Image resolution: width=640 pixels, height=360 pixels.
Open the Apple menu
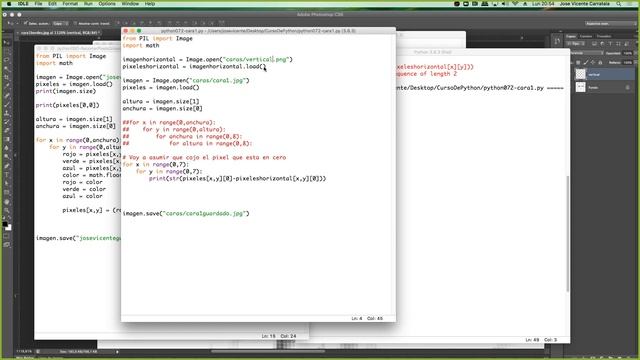pyautogui.click(x=9, y=4)
